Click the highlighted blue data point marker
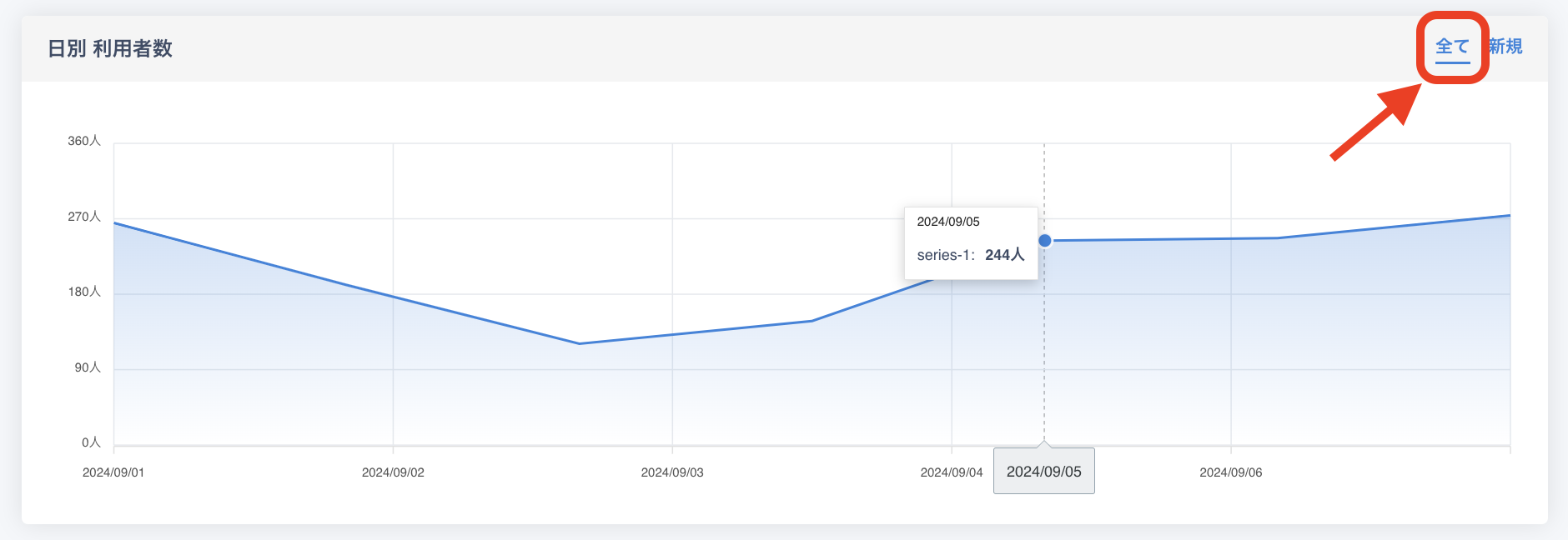The height and width of the screenshot is (540, 1568). pyautogui.click(x=1044, y=241)
